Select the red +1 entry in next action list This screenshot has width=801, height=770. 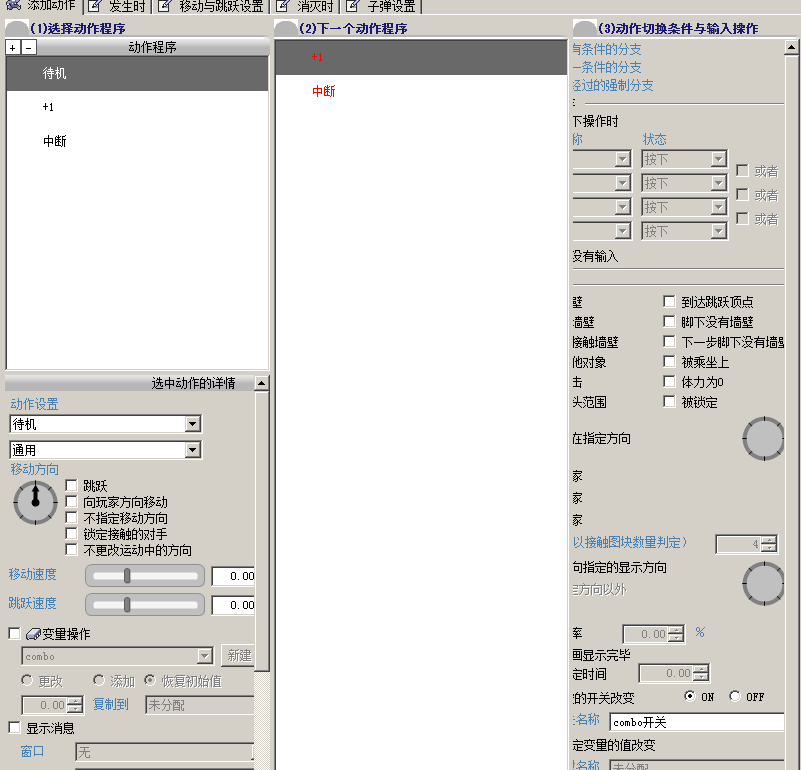pyautogui.click(x=421, y=57)
